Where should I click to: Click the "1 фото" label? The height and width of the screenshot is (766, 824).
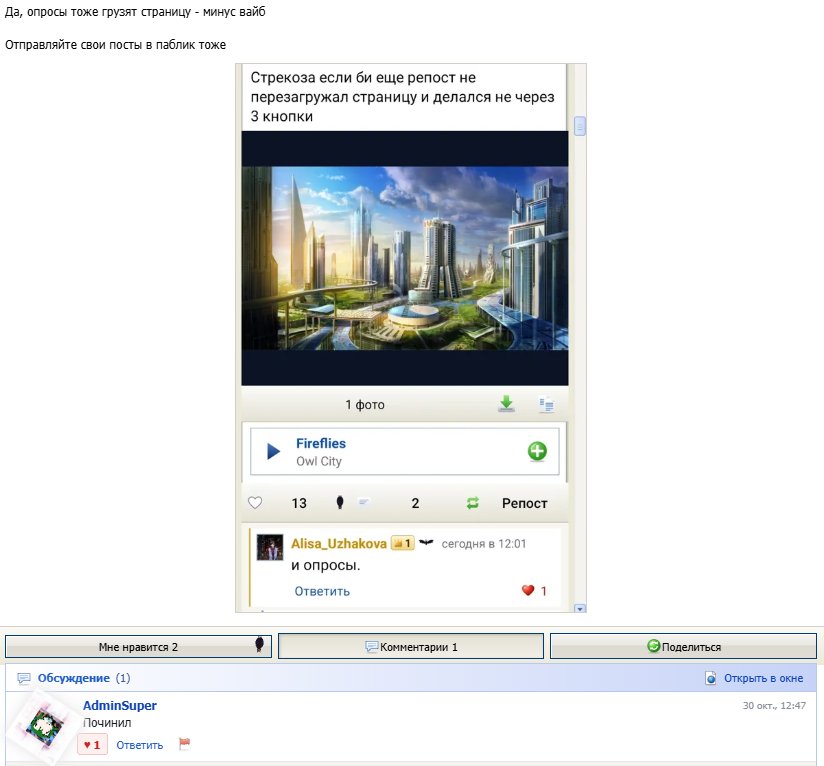point(365,405)
